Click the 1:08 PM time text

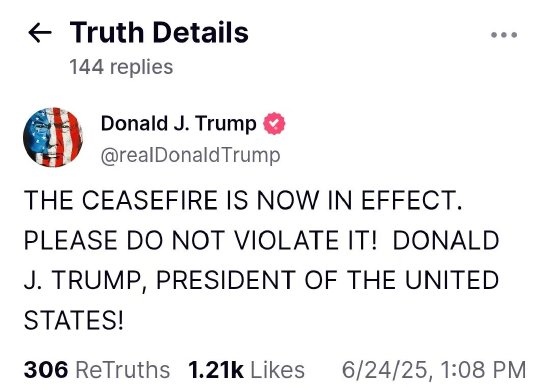[x=483, y=370]
